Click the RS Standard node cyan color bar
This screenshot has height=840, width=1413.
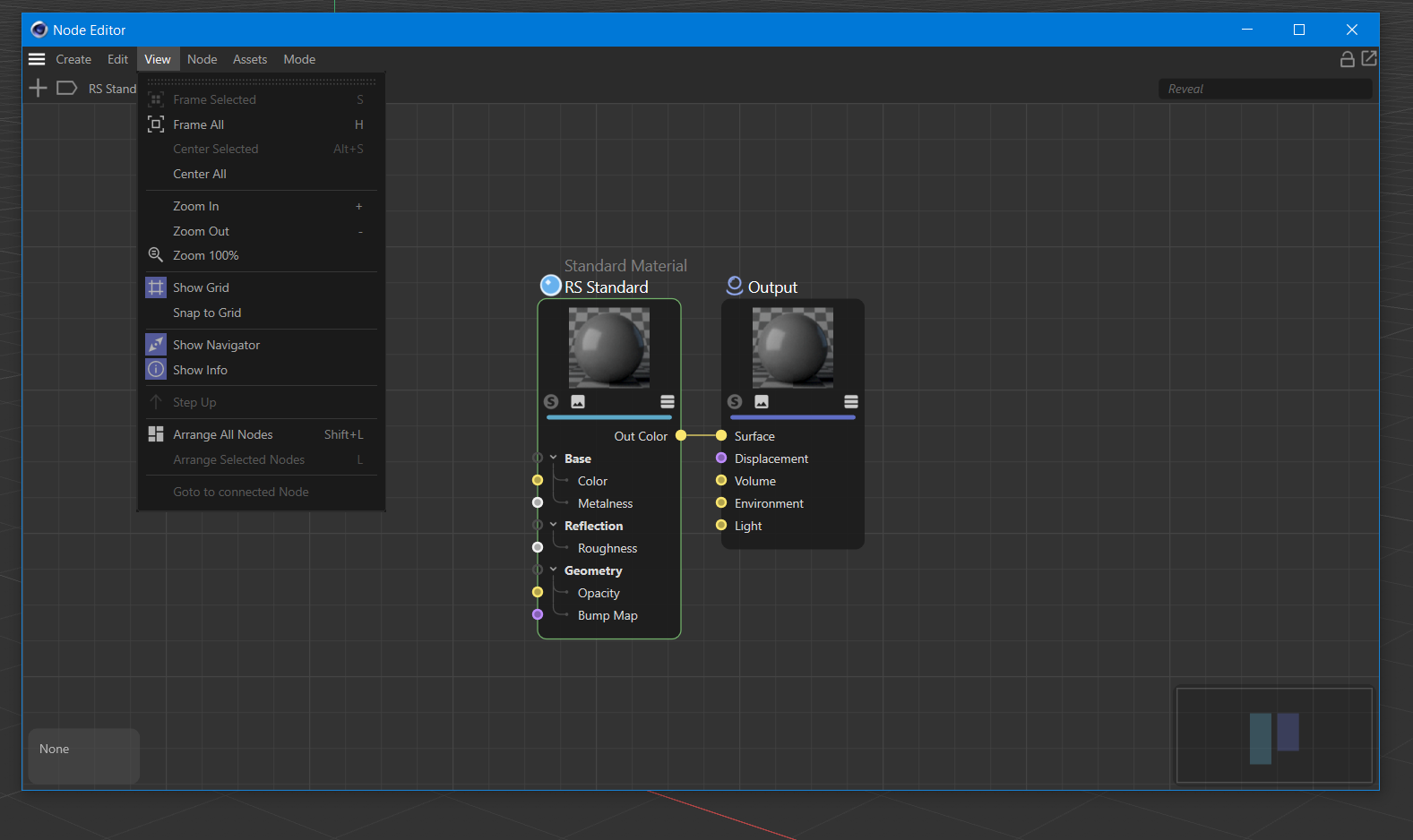(609, 417)
